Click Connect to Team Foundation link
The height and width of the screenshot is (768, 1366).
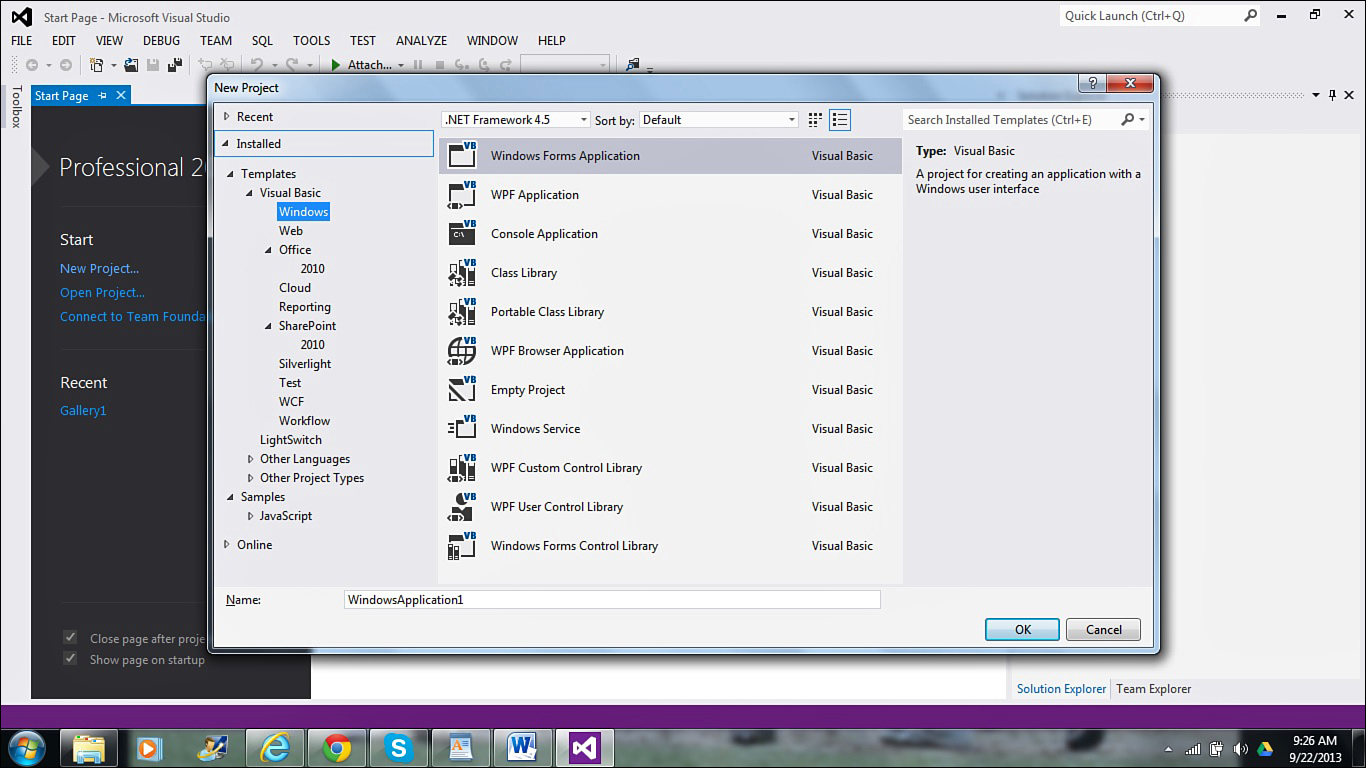point(134,317)
